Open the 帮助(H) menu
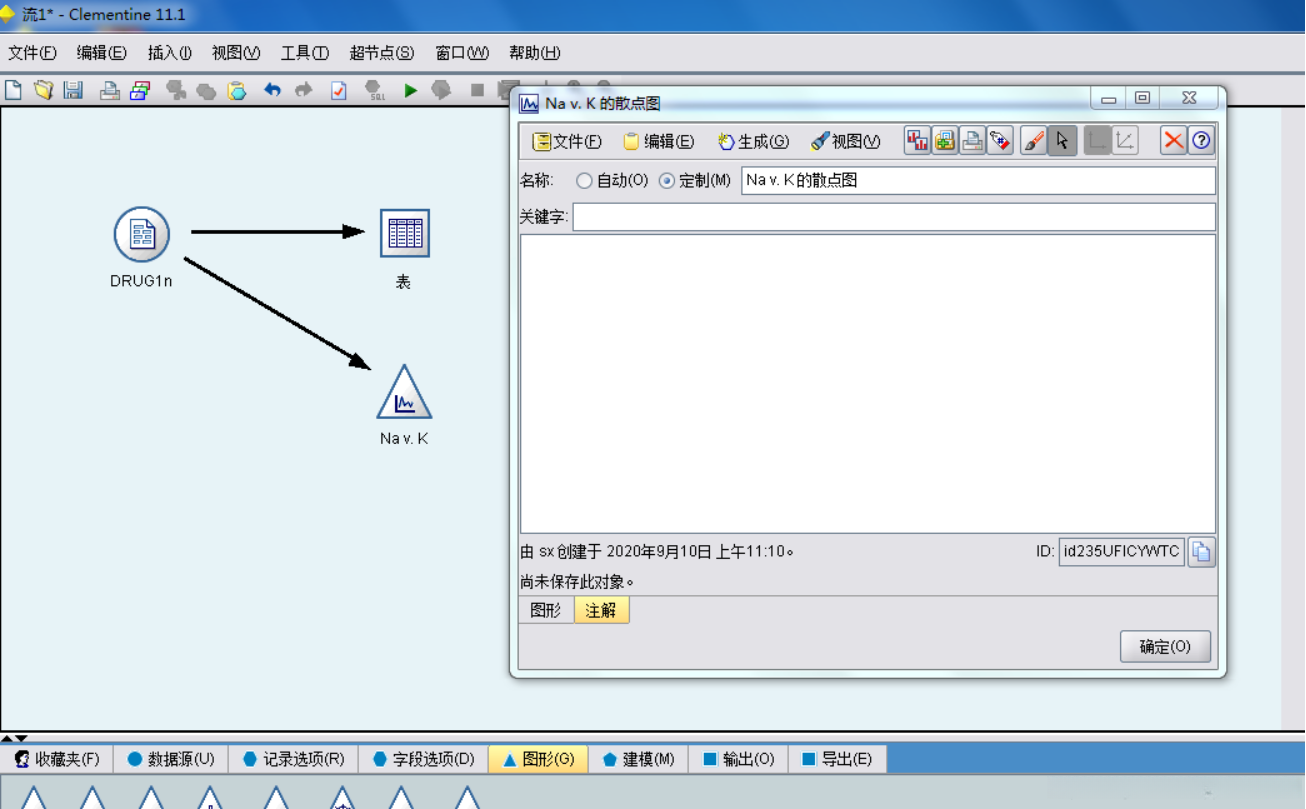This screenshot has width=1306, height=809. (x=534, y=53)
